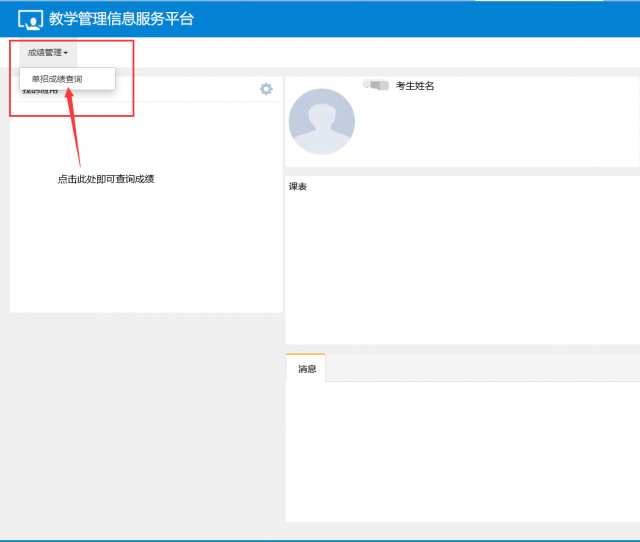Click the blue footer strip at the bottom
This screenshot has height=542, width=640.
320,539
